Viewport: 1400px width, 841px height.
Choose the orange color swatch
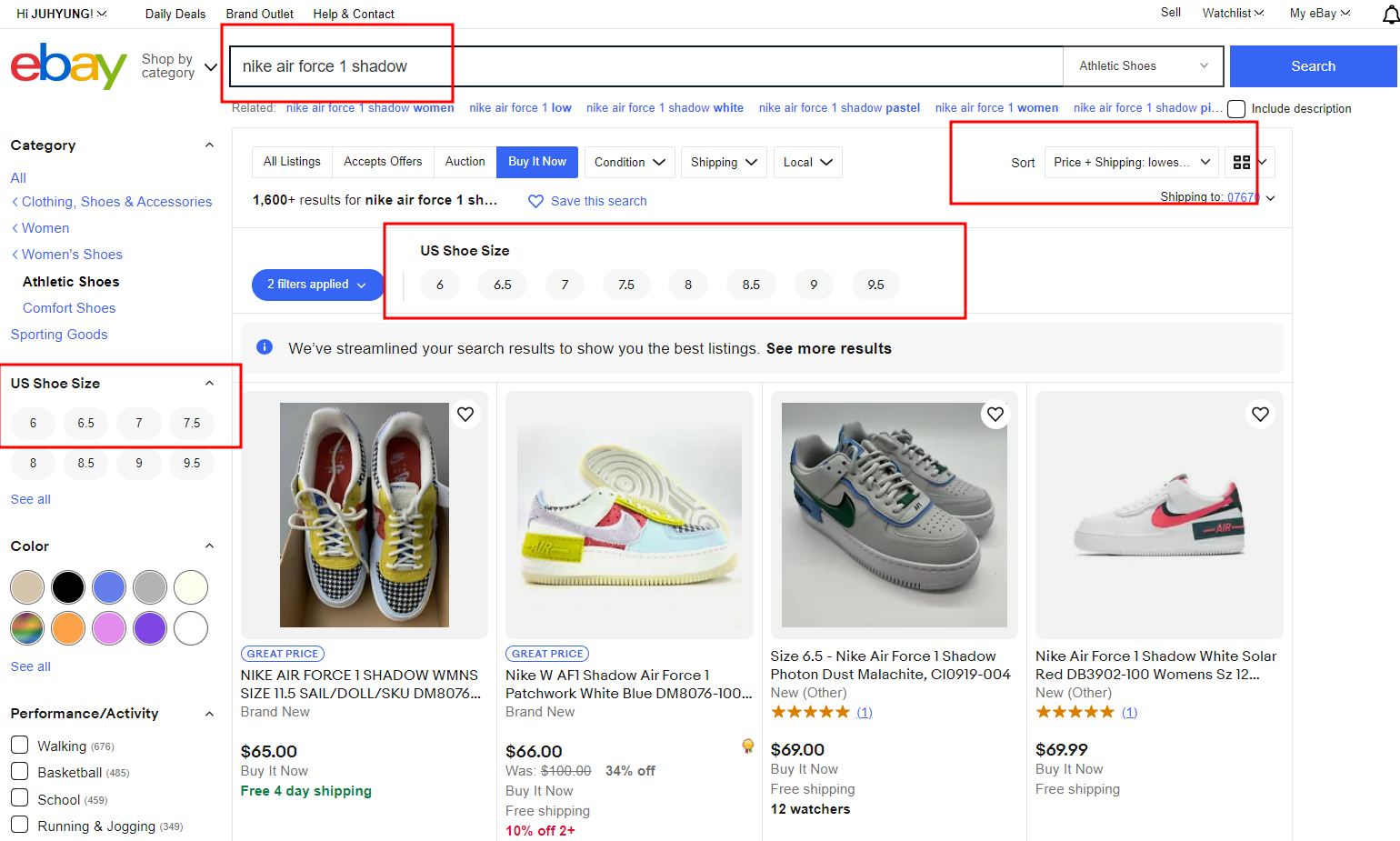tap(68, 628)
